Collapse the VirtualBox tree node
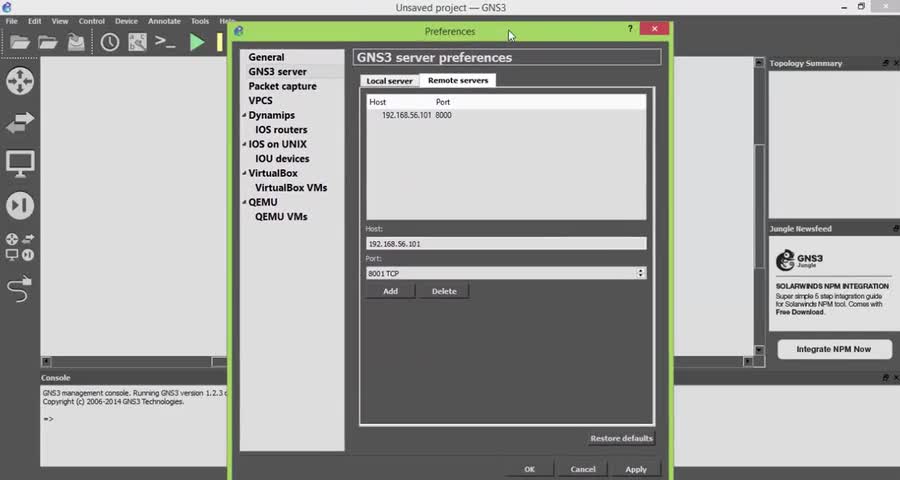 pyautogui.click(x=244, y=173)
